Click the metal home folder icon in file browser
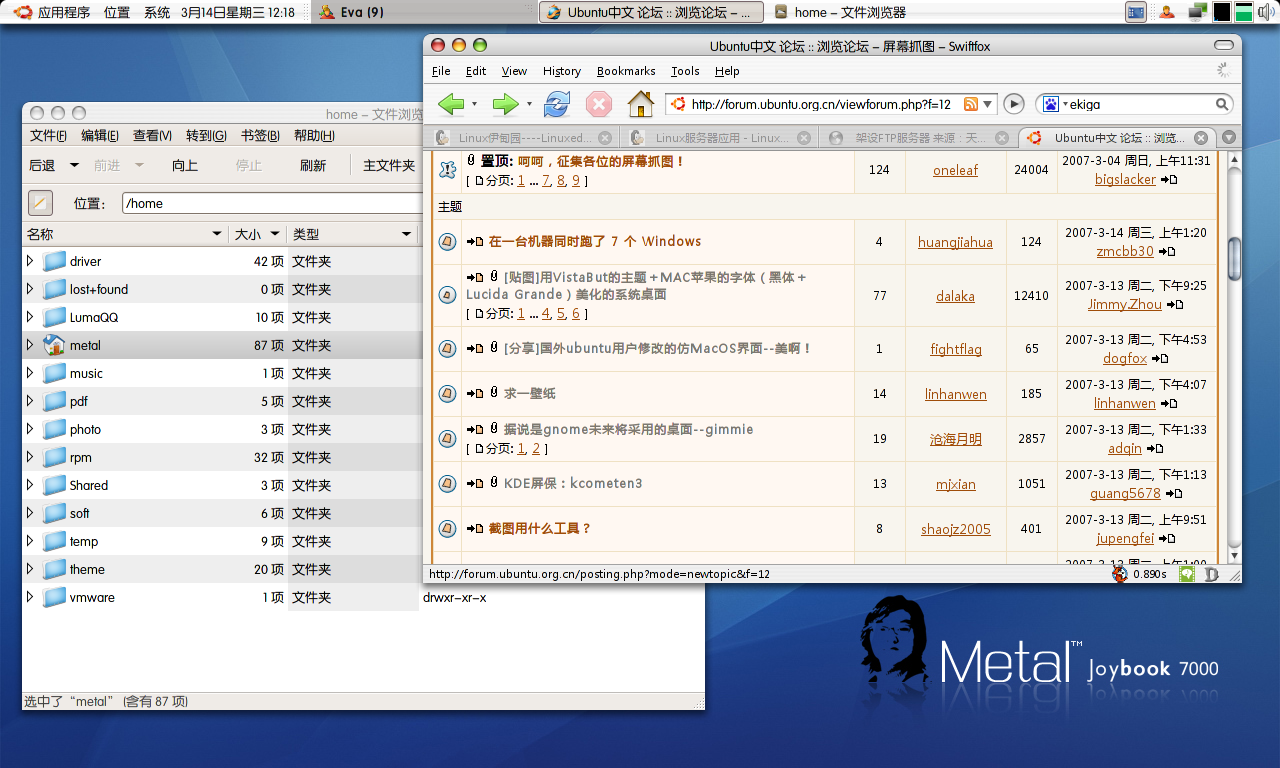Image resolution: width=1280 pixels, height=768 pixels. tap(54, 345)
